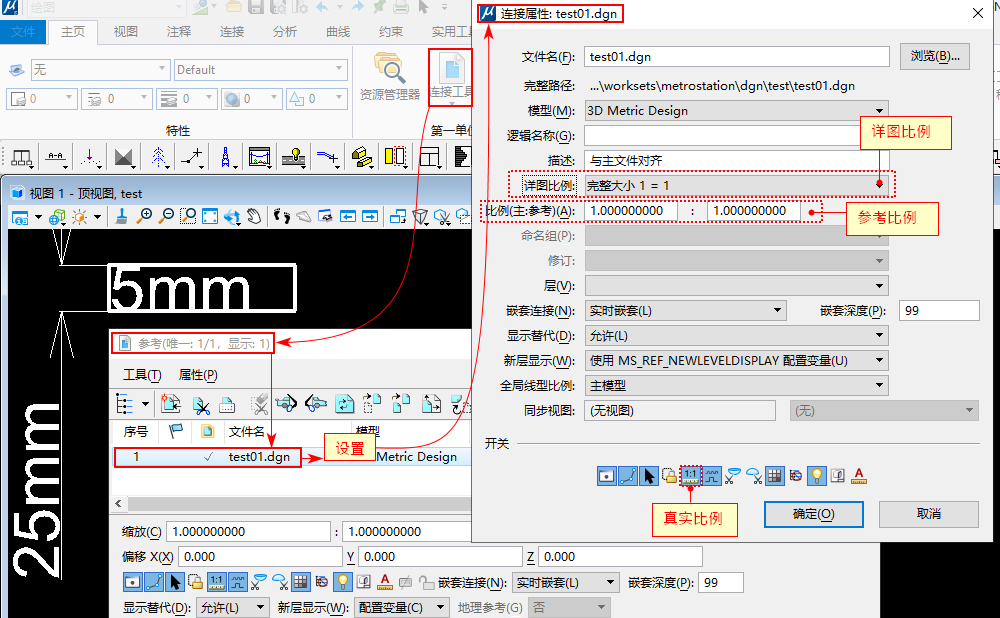Click the 浏览(B)... button

[x=935, y=56]
